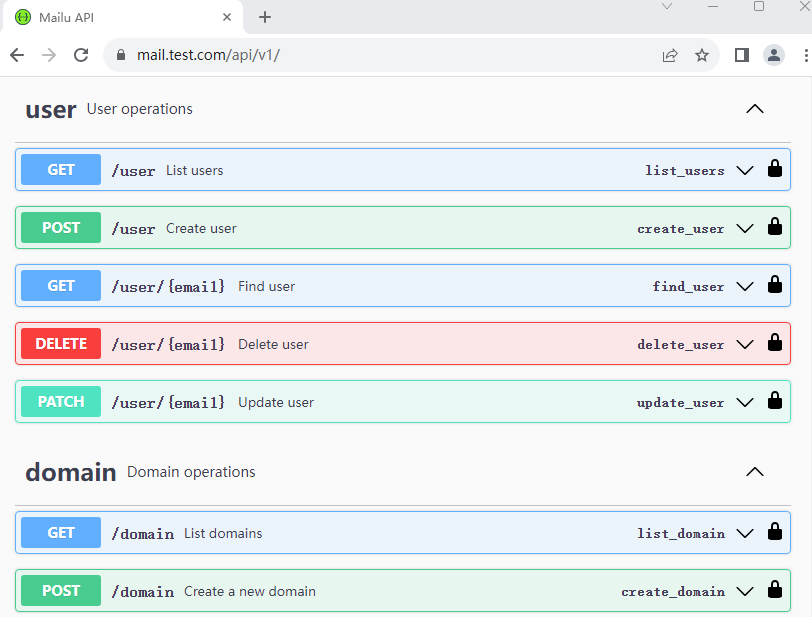Click /user/{email} path in Find user row
This screenshot has height=617, width=812.
click(168, 286)
